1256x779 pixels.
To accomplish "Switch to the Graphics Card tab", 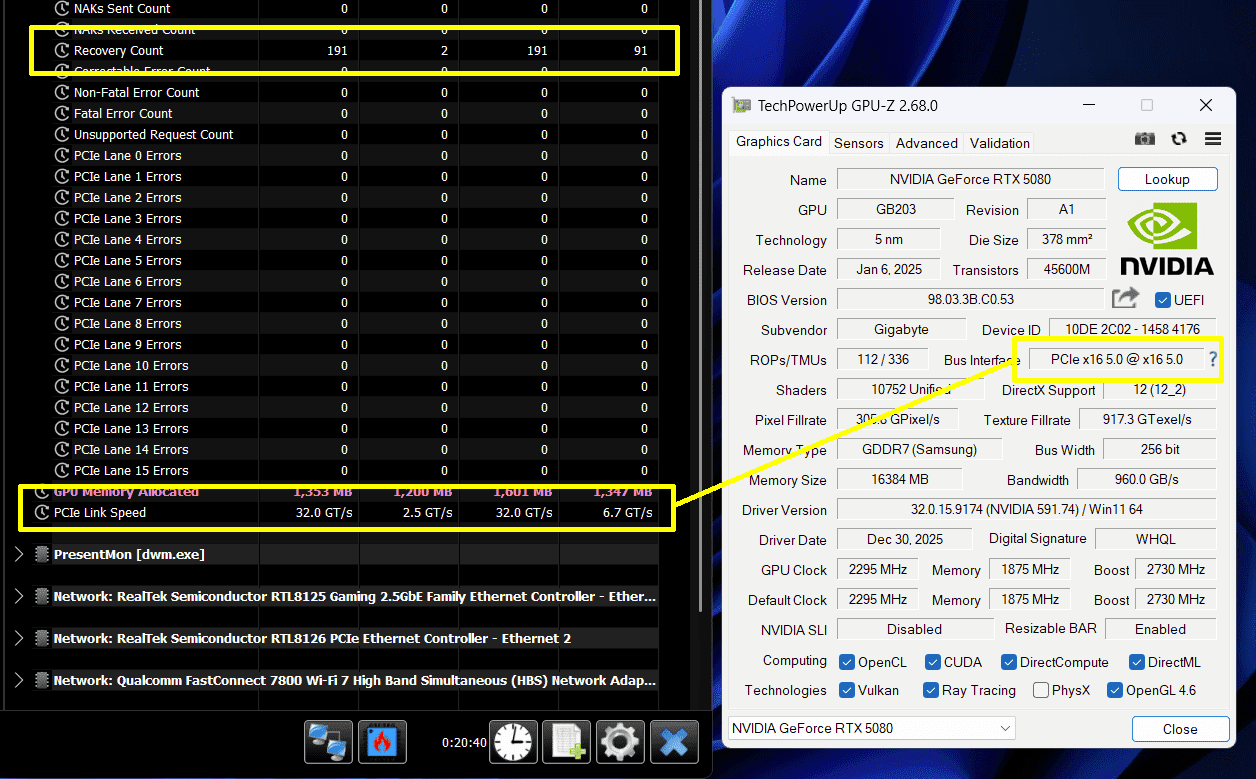I will pos(778,142).
